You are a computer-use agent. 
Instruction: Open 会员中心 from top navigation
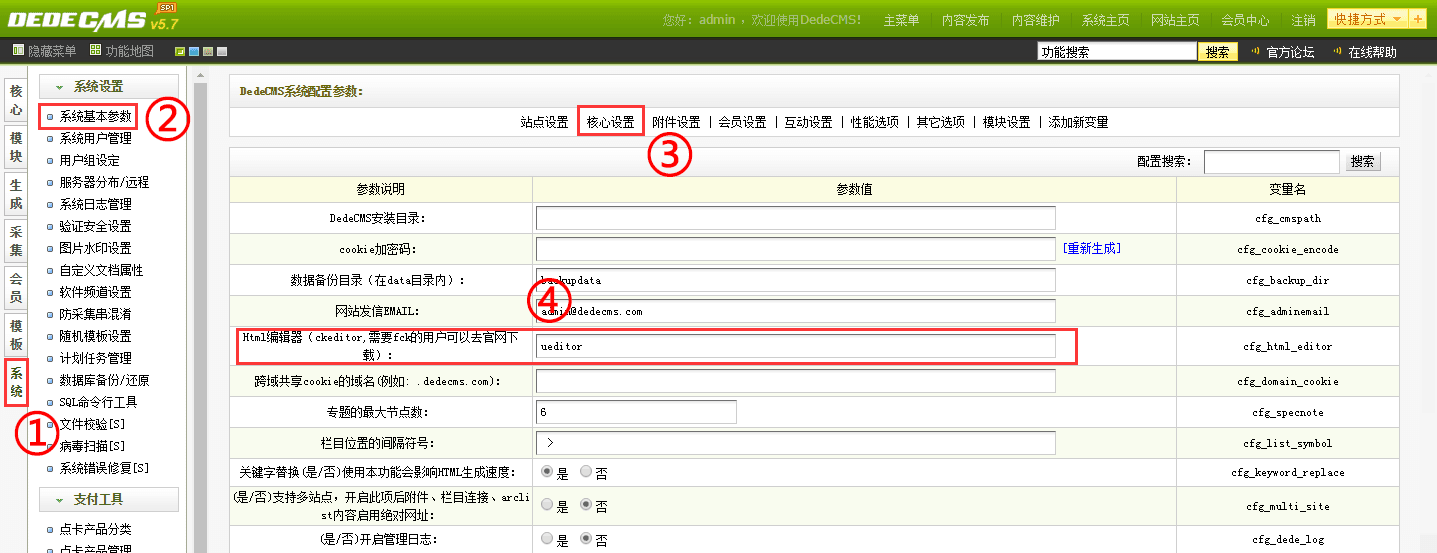coord(1245,20)
